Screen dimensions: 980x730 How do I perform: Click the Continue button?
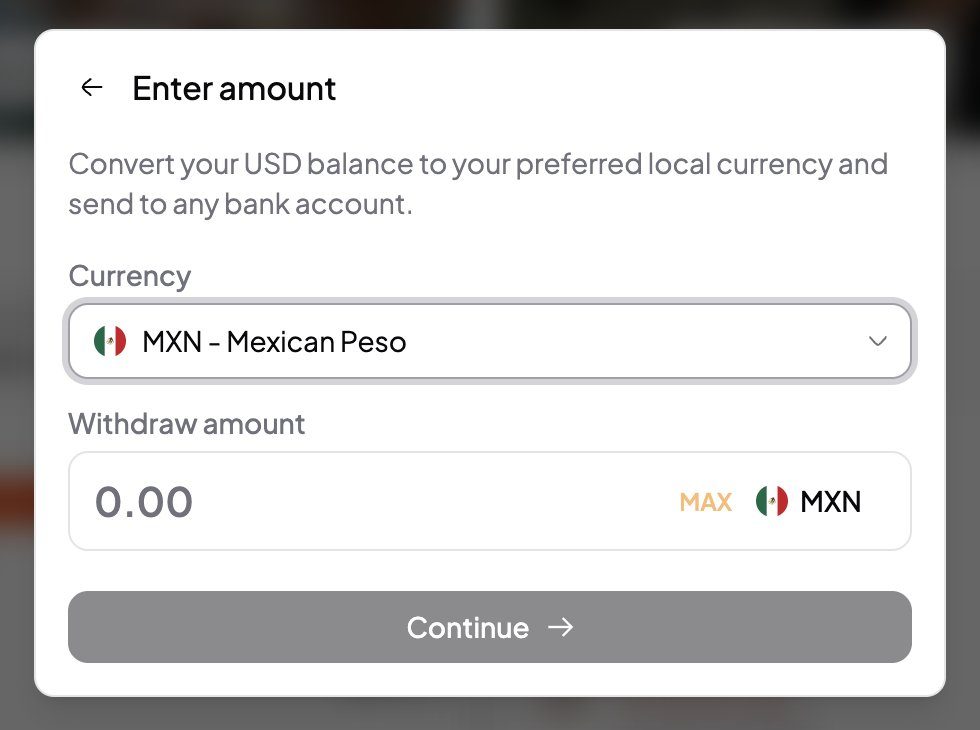point(490,627)
